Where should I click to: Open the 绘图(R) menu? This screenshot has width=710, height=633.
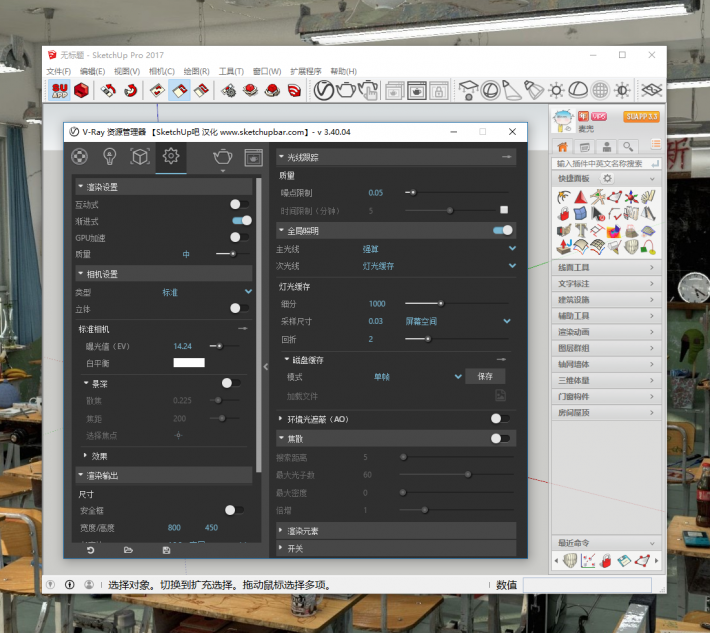pyautogui.click(x=197, y=72)
